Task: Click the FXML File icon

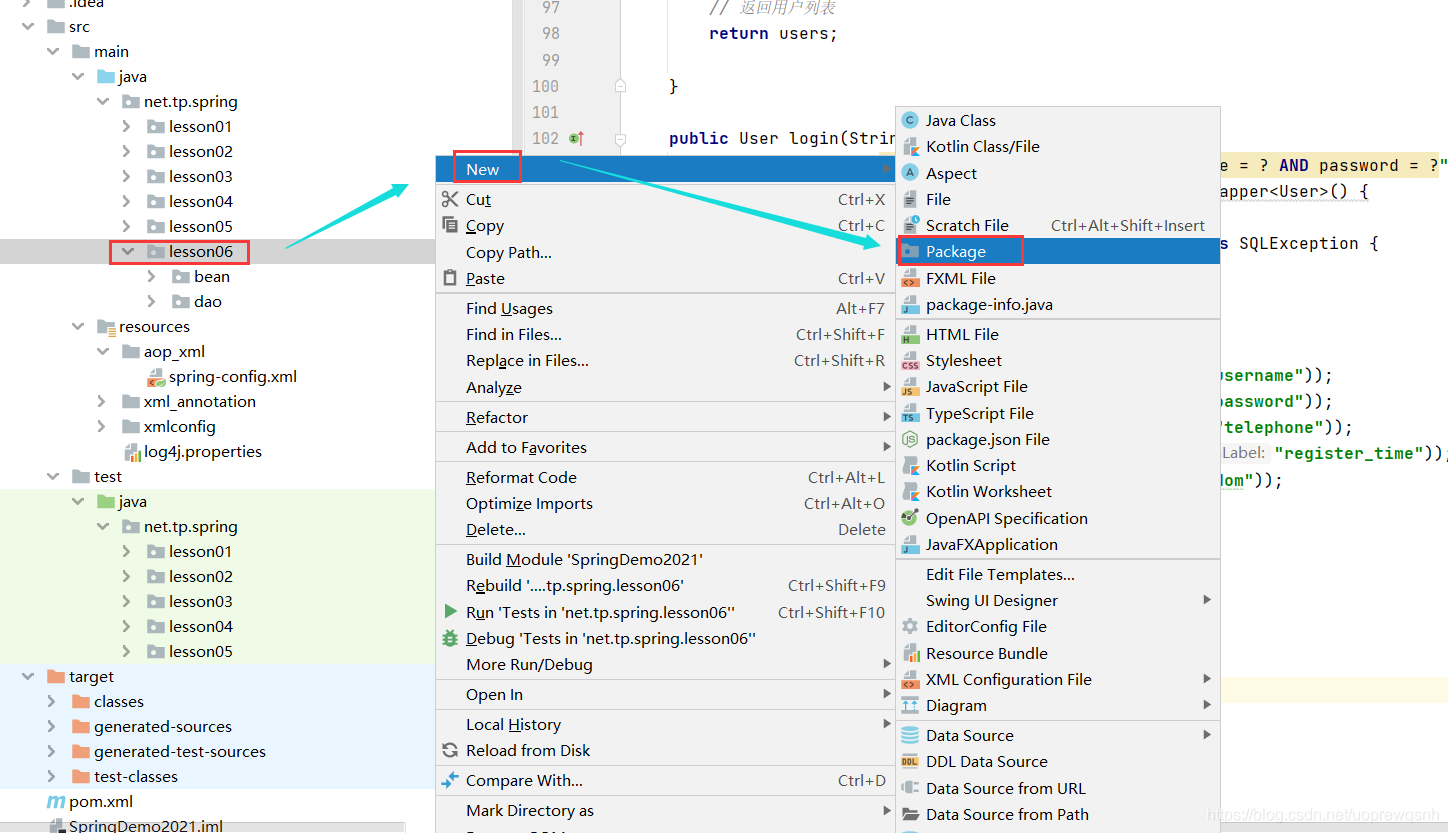Action: pos(910,278)
